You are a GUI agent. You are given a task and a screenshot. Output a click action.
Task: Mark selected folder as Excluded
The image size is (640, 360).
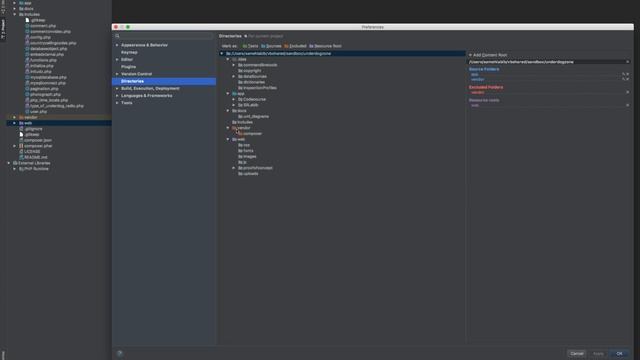[x=295, y=46]
